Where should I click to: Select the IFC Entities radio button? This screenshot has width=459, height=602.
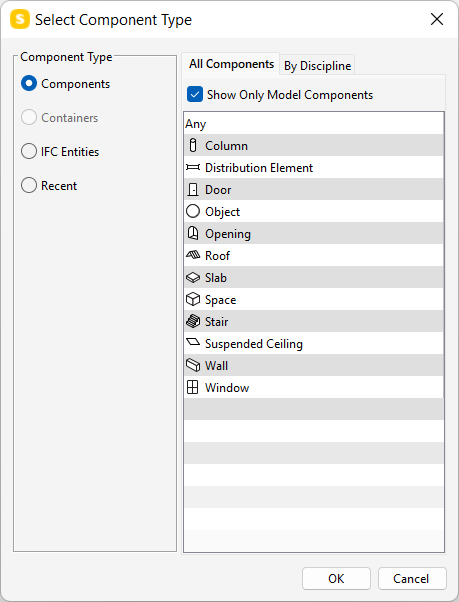coord(29,151)
